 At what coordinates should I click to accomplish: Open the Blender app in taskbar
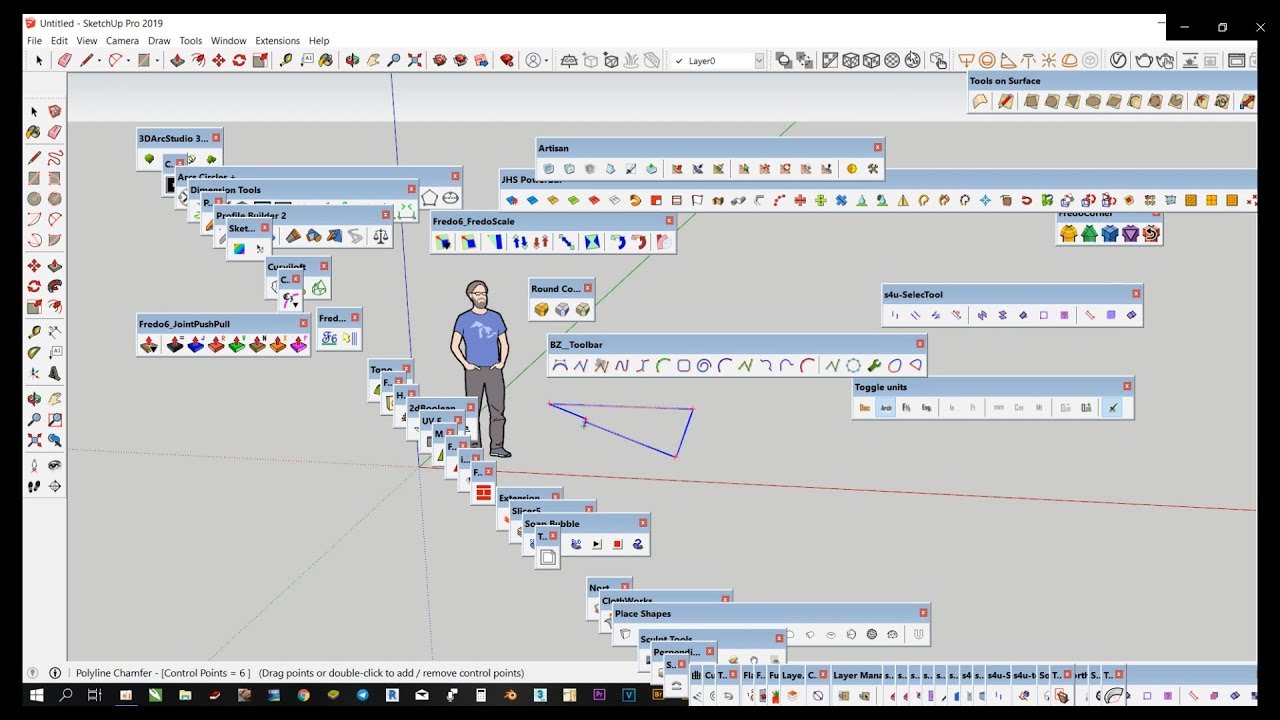511,694
